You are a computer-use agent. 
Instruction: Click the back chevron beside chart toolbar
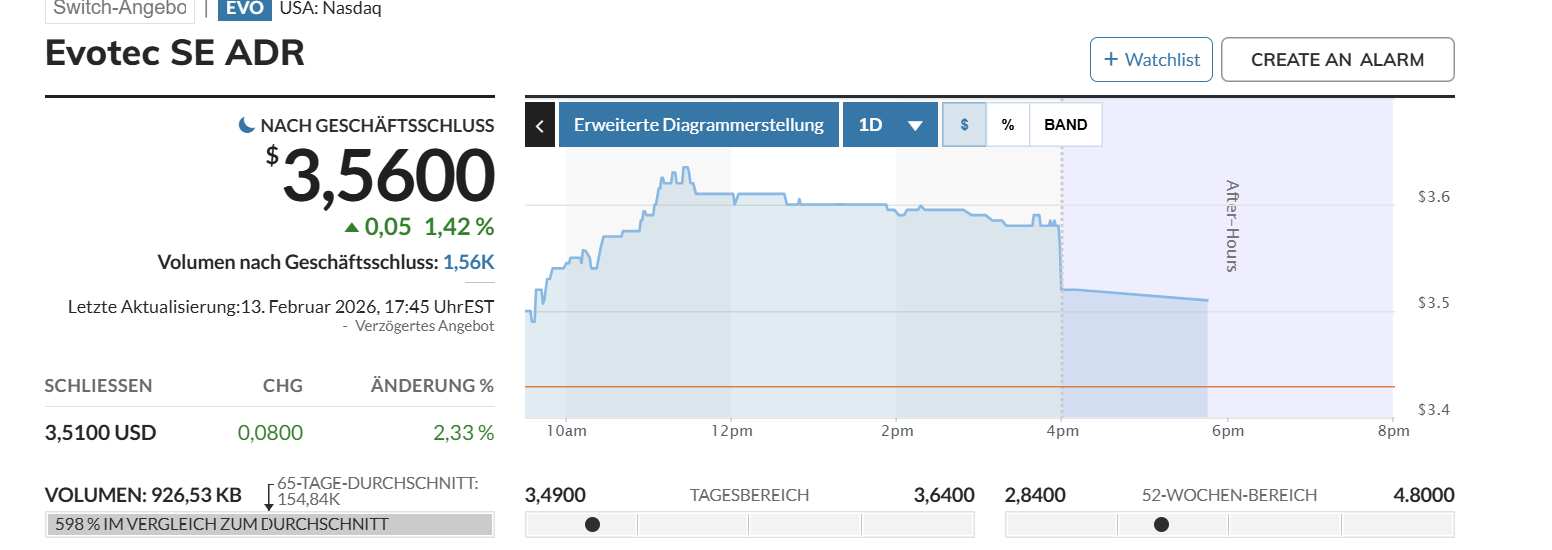[x=539, y=125]
